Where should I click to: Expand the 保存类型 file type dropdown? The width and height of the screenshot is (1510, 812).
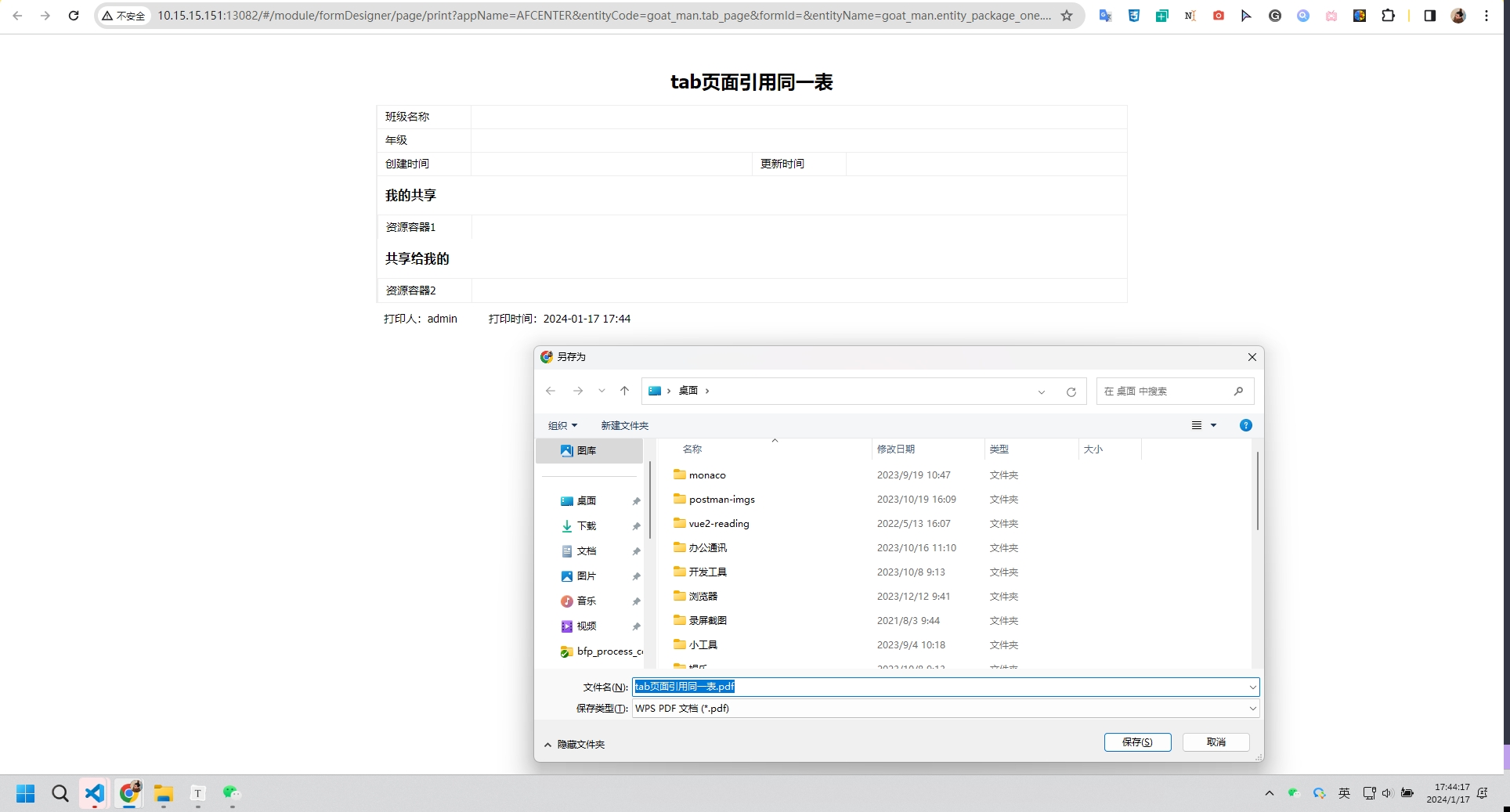1252,708
